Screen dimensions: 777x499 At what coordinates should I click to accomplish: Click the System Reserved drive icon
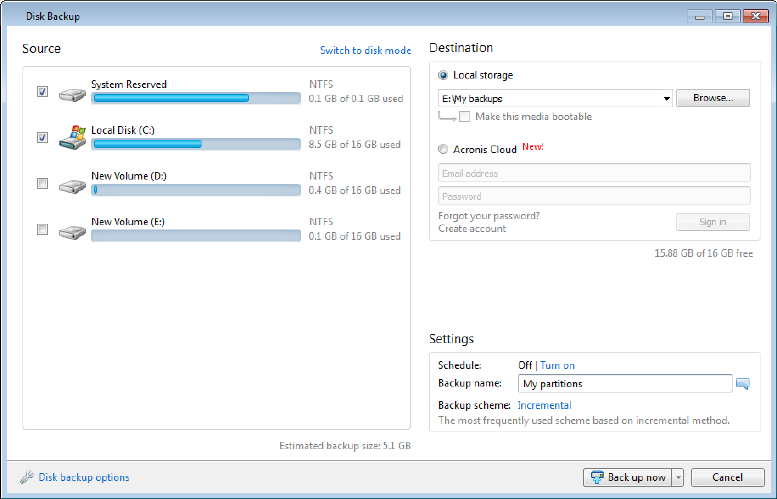tap(72, 93)
